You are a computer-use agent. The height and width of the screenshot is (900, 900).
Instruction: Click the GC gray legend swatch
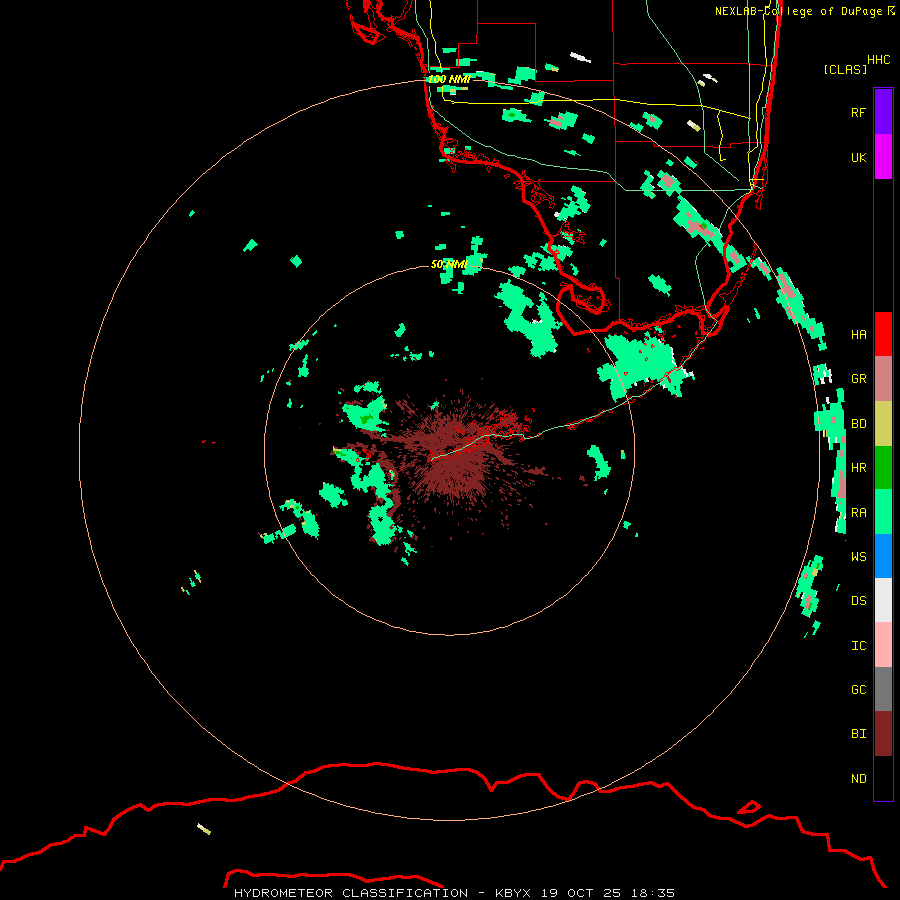tap(883, 689)
